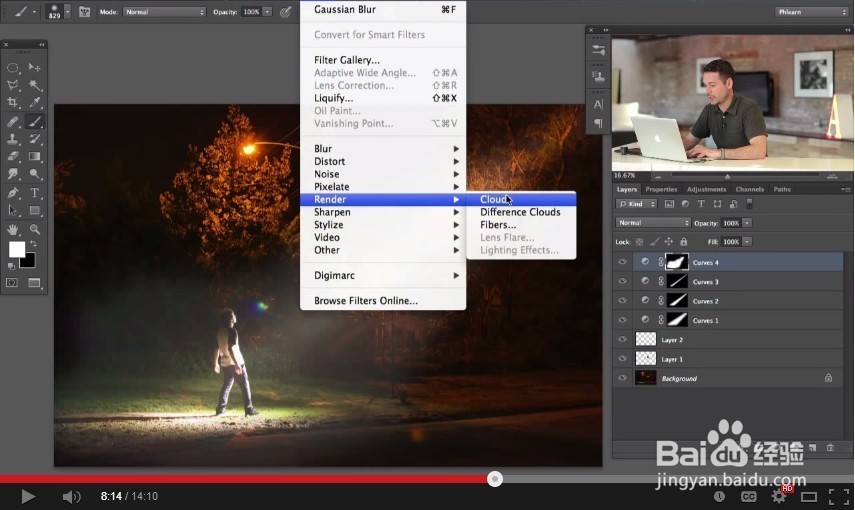Image resolution: width=855 pixels, height=510 pixels.
Task: Select the Rectangle shape tool
Action: tap(34, 211)
